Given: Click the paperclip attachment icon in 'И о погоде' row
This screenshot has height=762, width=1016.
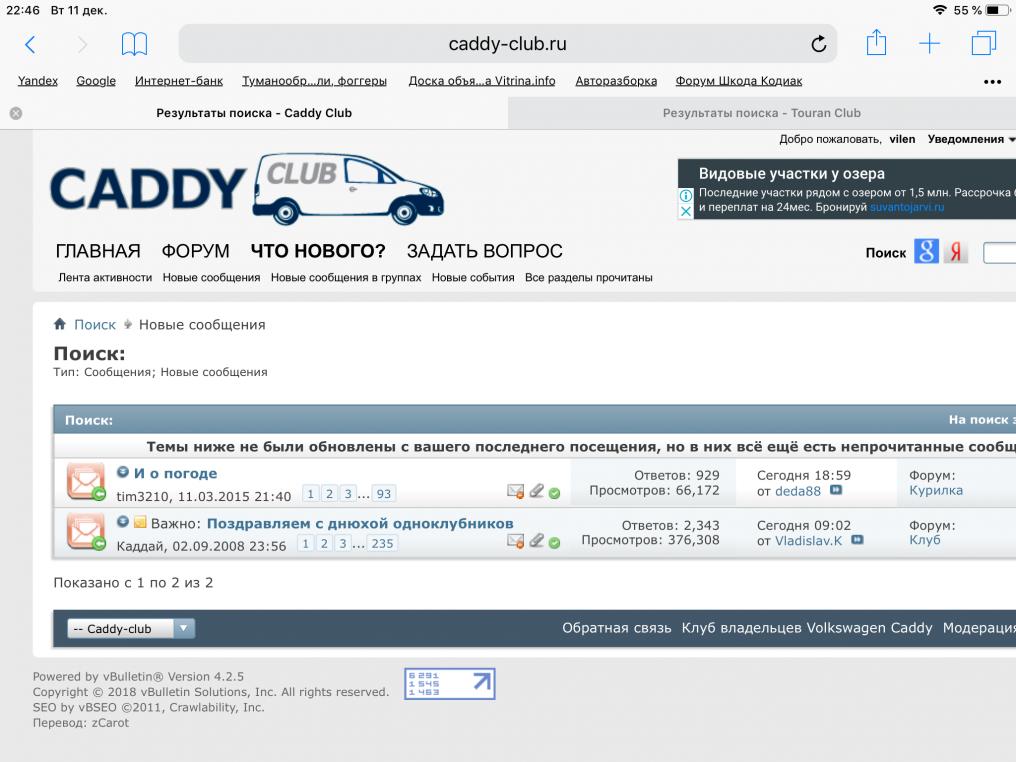Looking at the screenshot, I should 537,491.
